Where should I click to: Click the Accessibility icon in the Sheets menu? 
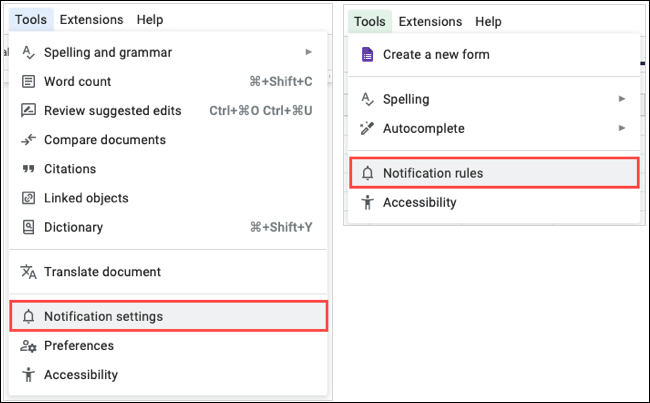coord(367,202)
